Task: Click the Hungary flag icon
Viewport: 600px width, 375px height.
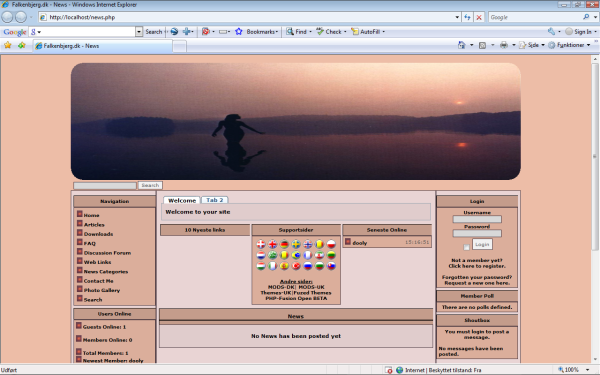Action: pyautogui.click(x=261, y=266)
